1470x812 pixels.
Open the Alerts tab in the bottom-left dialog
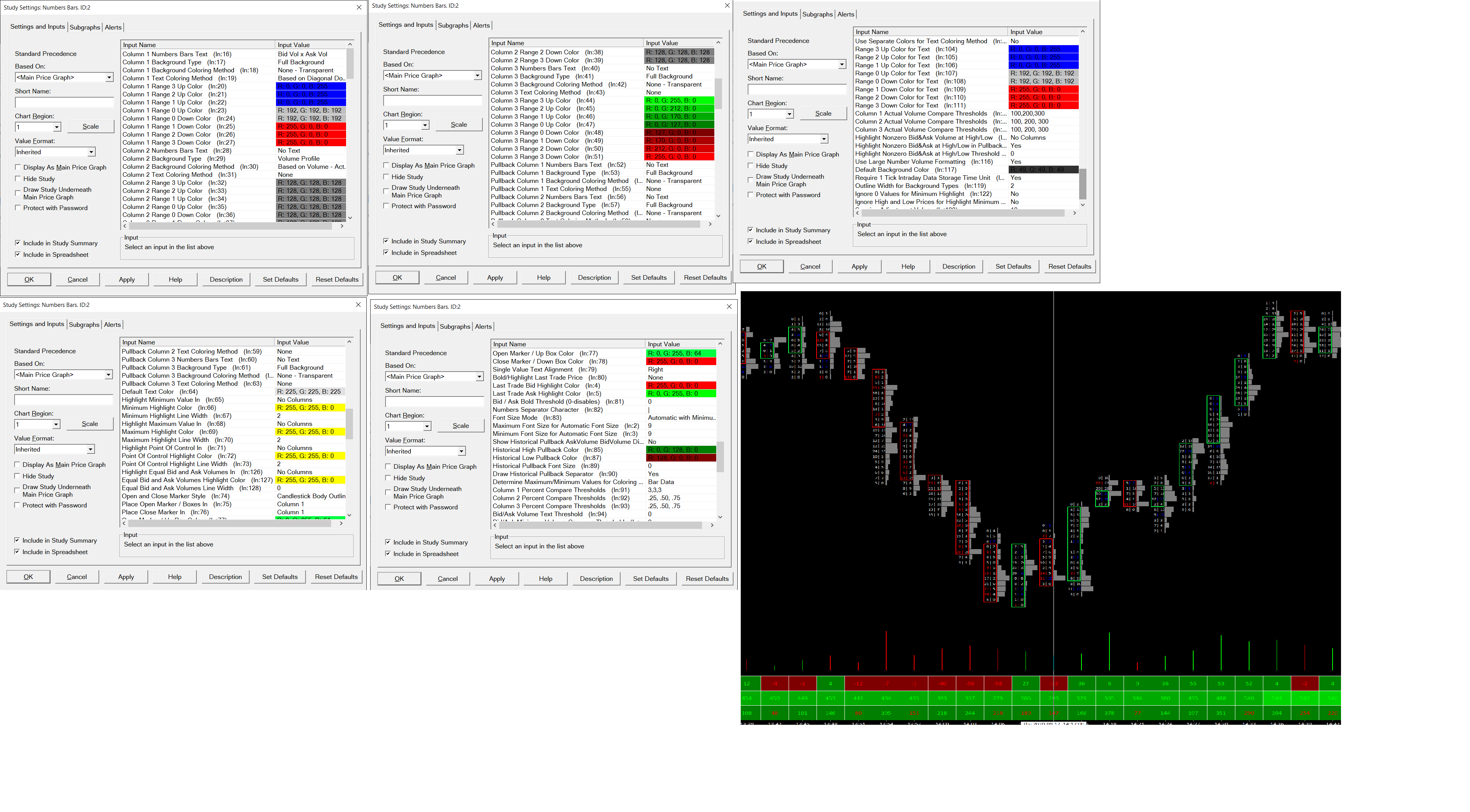(x=113, y=324)
